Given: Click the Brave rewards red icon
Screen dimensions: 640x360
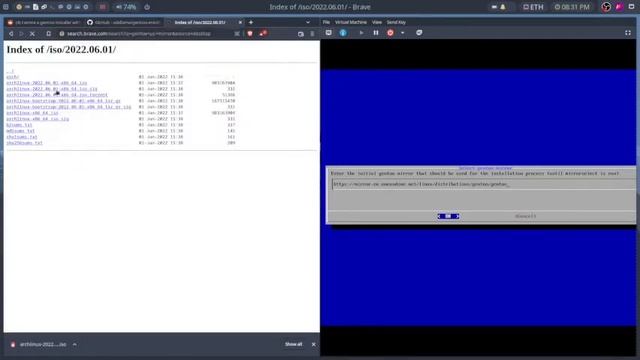Looking at the screenshot, I should click(263, 33).
